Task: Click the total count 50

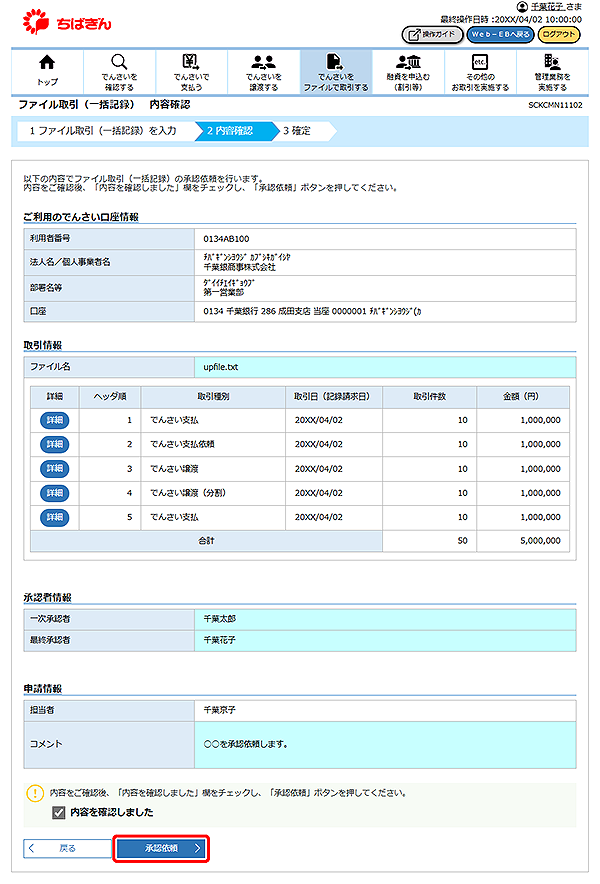Action: [462, 541]
